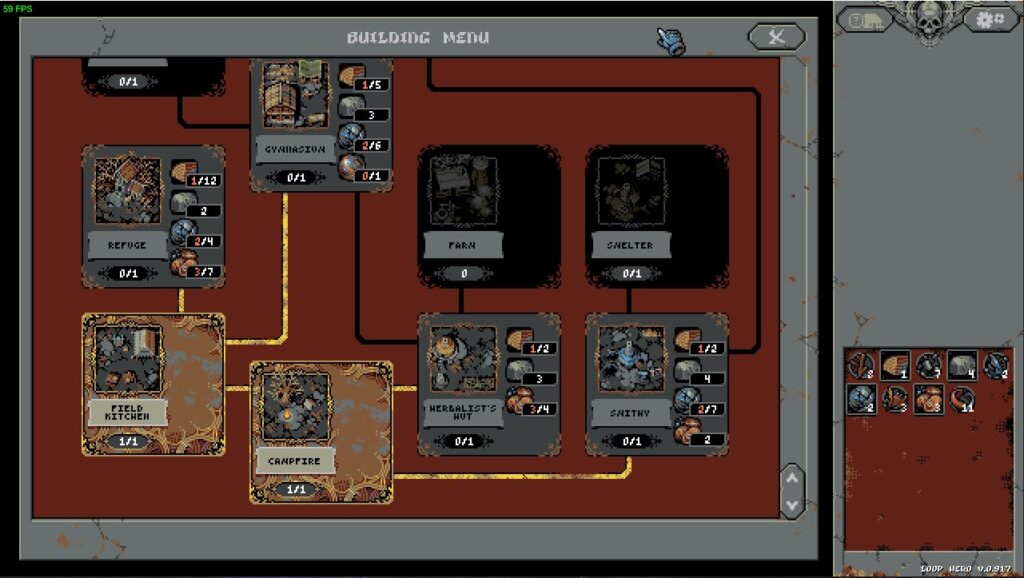Screen dimensions: 1024x578
Task: Select the blue metal ingot inventory item
Action: 861,399
